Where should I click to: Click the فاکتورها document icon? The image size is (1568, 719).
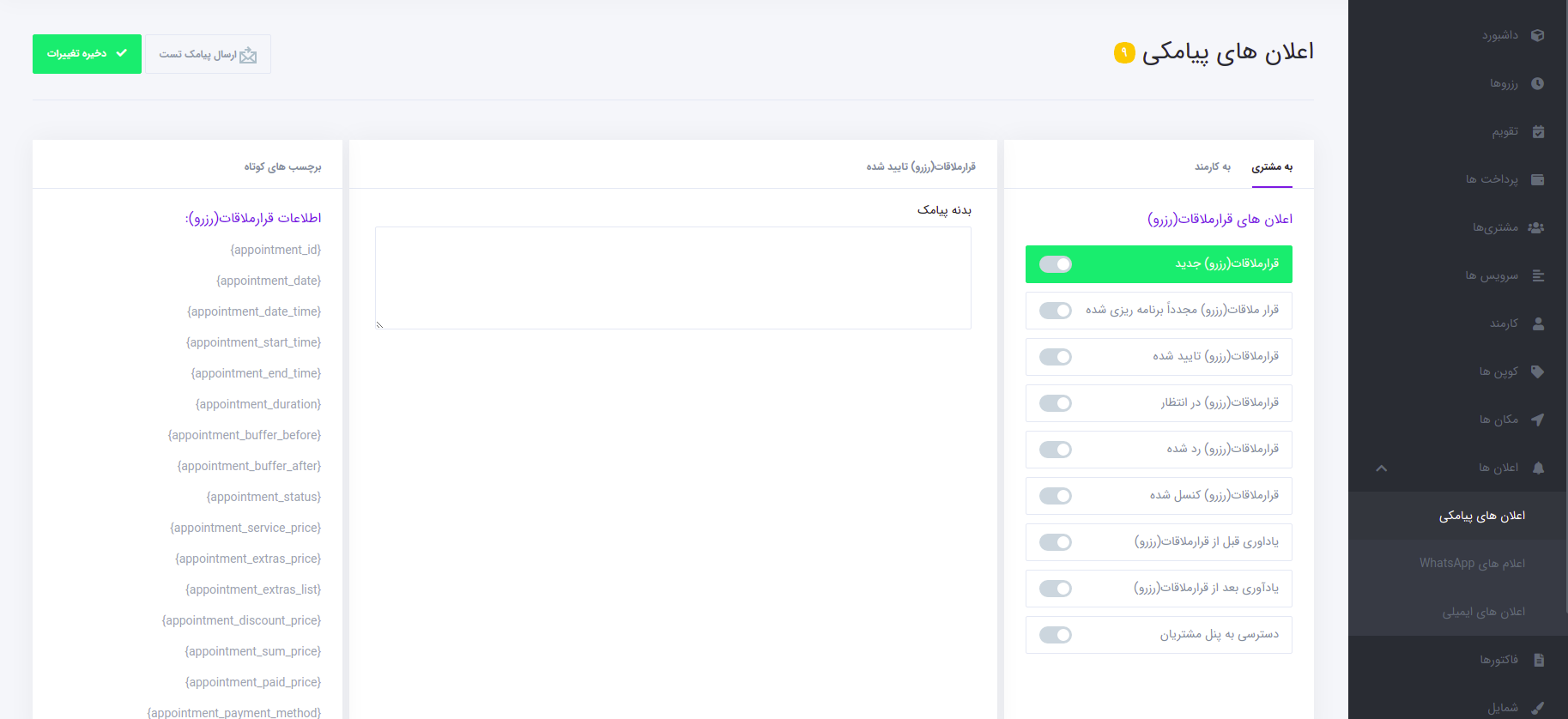click(1539, 660)
